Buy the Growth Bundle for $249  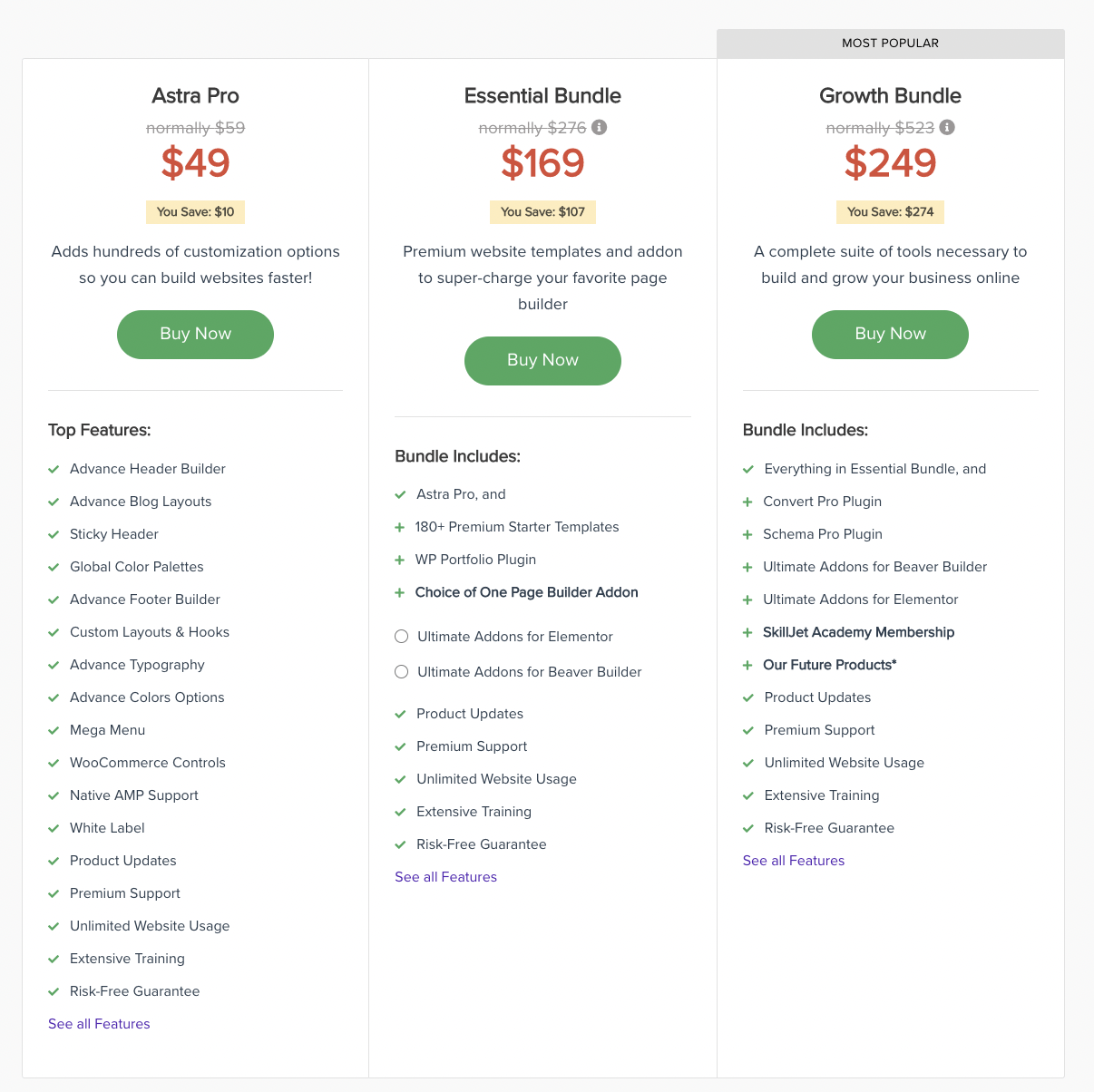pos(890,334)
